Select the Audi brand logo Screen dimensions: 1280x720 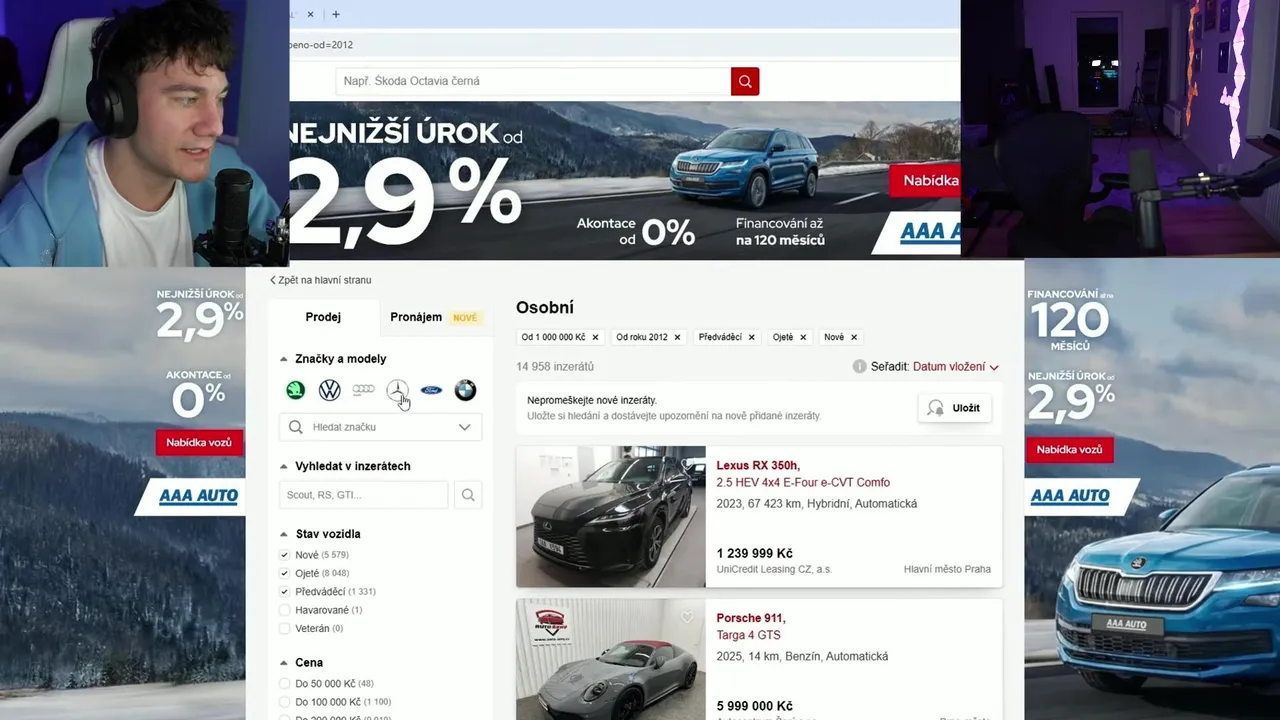click(x=363, y=390)
